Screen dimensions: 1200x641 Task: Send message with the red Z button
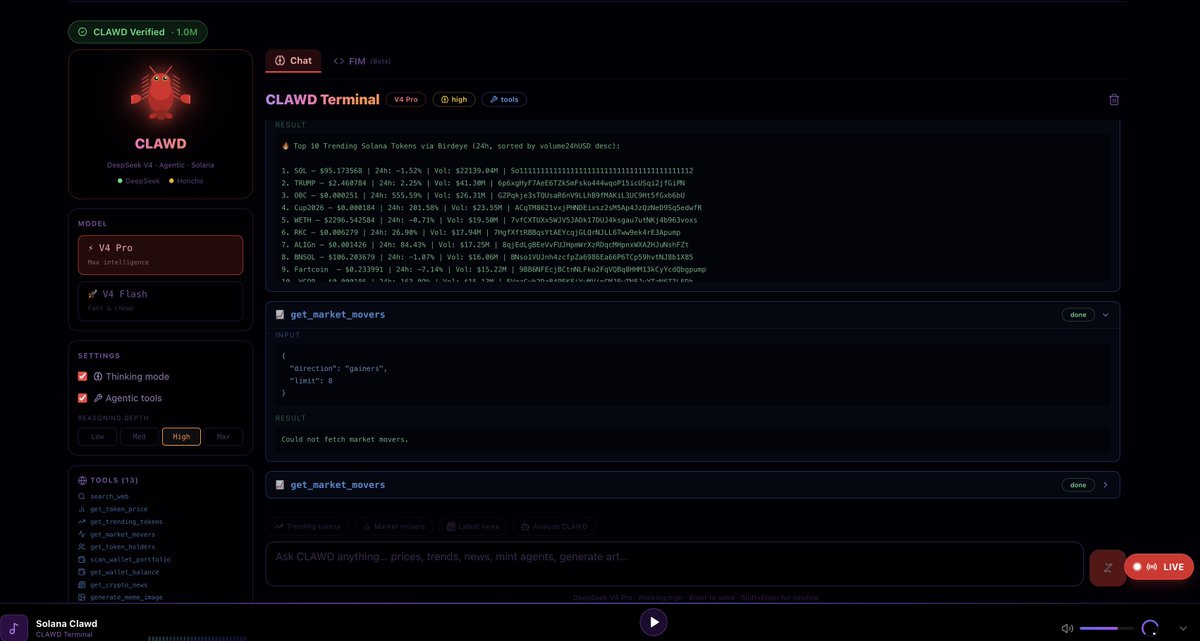click(x=1107, y=567)
